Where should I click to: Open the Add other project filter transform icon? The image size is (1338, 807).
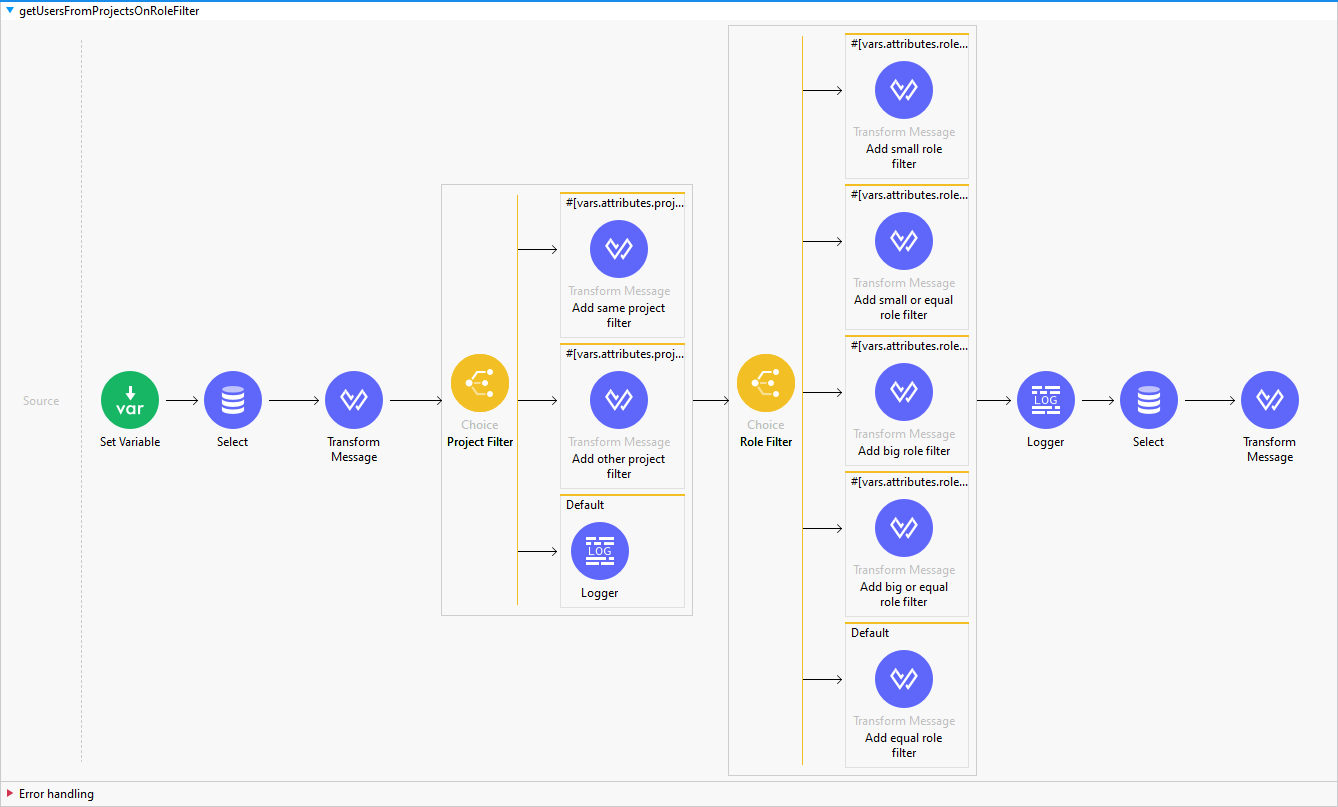coord(619,400)
